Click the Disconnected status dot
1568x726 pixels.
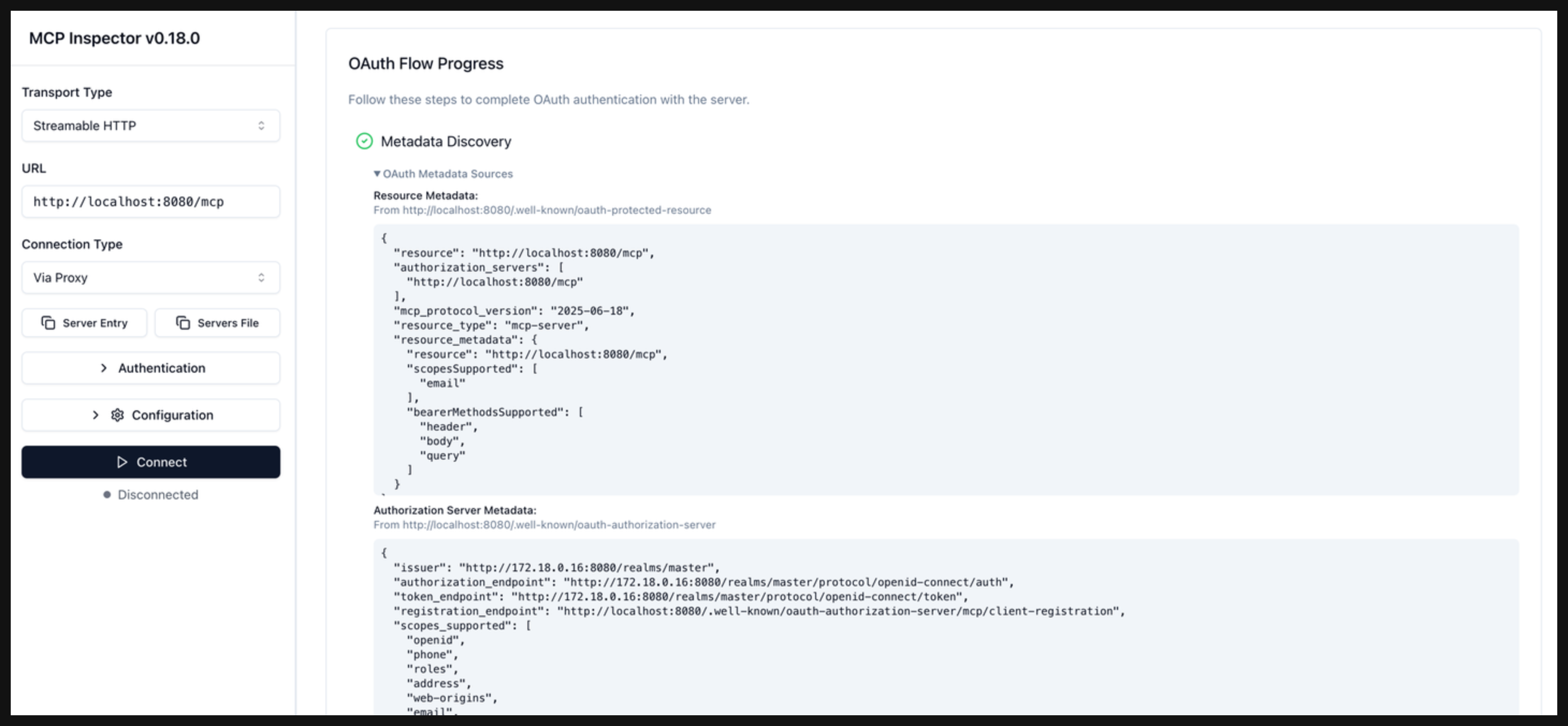[107, 495]
